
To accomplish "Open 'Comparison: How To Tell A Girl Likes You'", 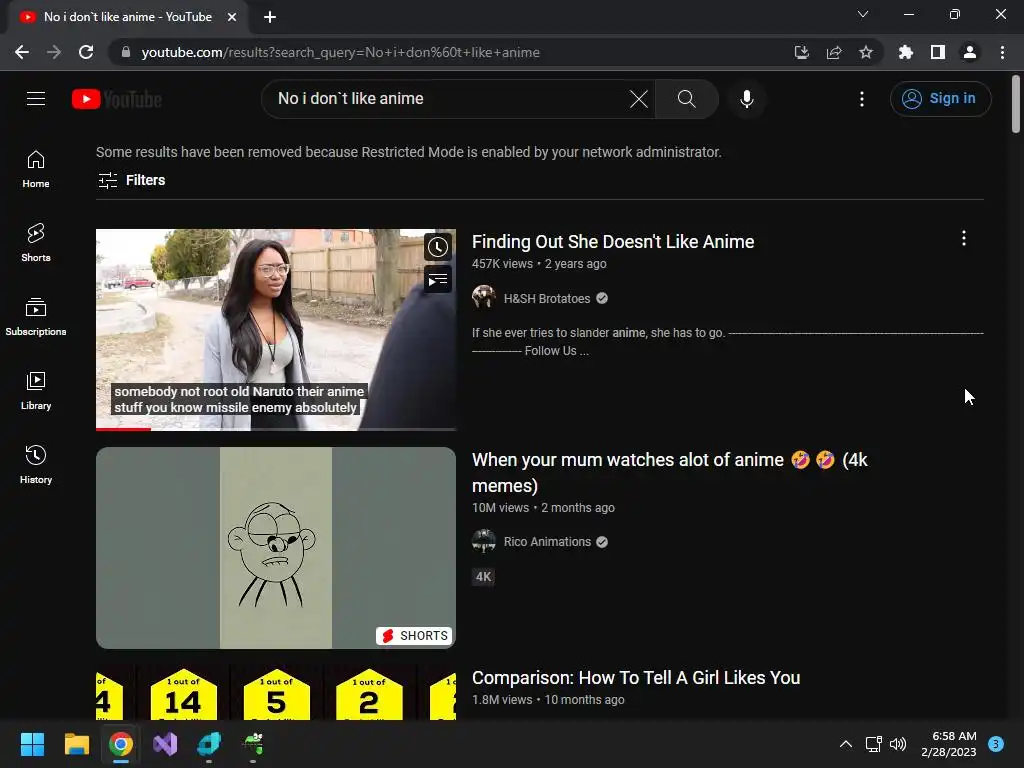I will [x=636, y=678].
